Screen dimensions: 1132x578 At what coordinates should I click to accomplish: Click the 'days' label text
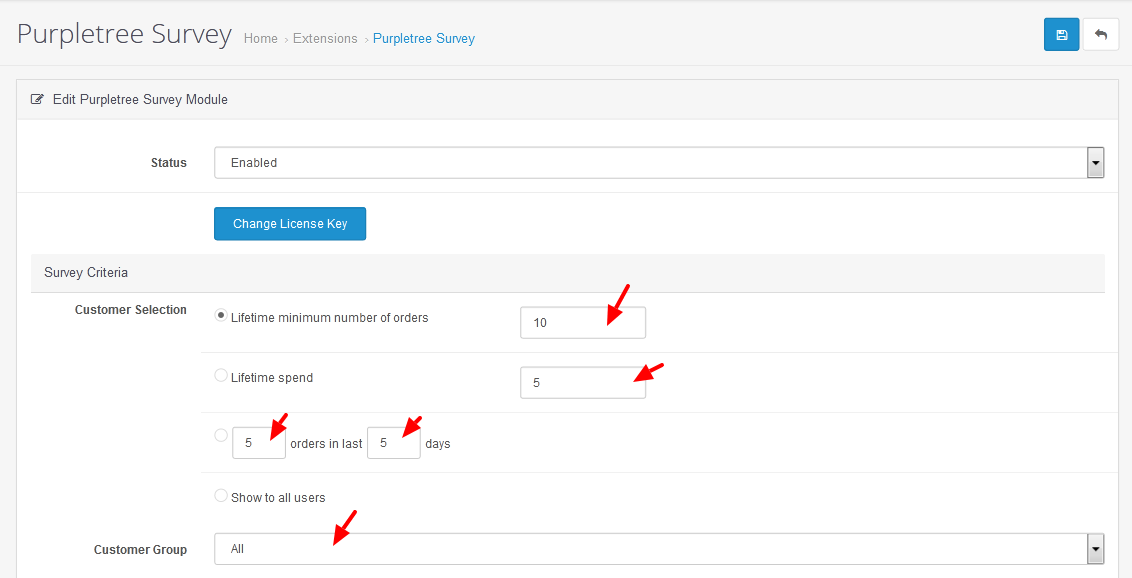coord(437,444)
